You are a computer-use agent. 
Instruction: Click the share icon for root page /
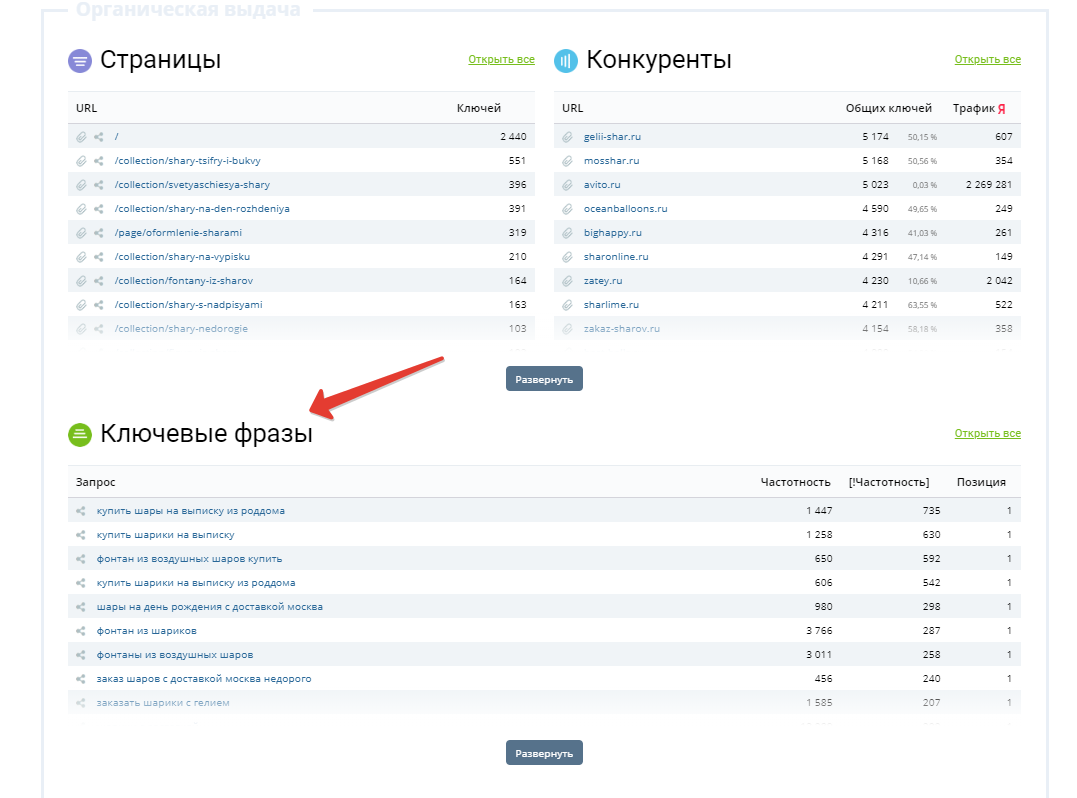[99, 137]
